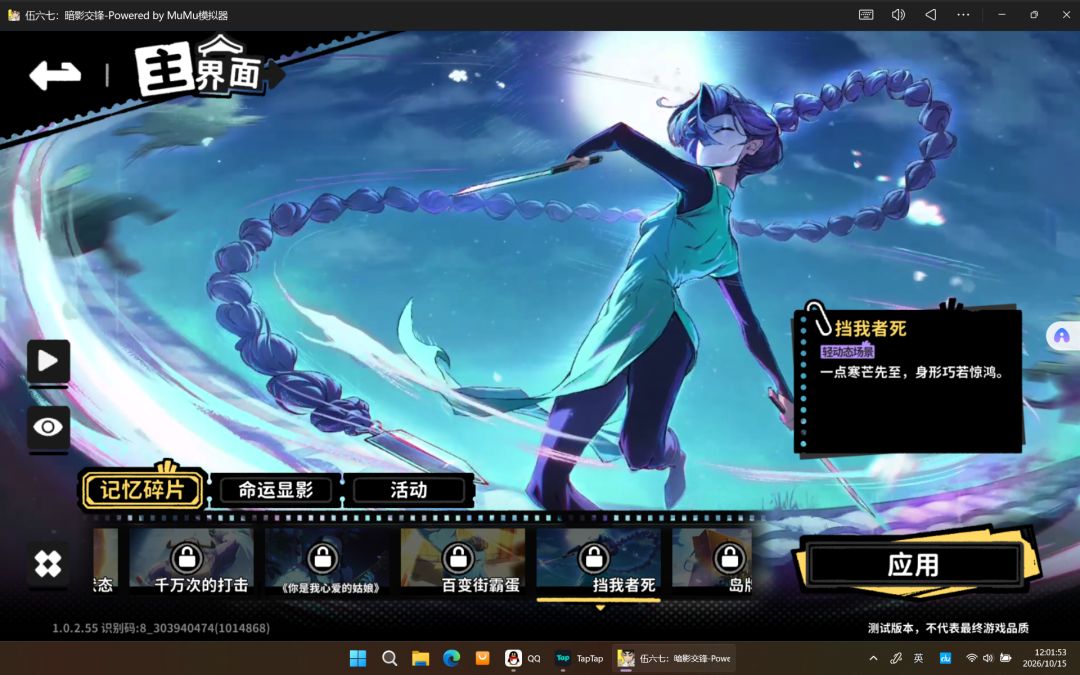Open the battery status tray icon
Image resolution: width=1080 pixels, height=675 pixels.
click(x=1006, y=658)
